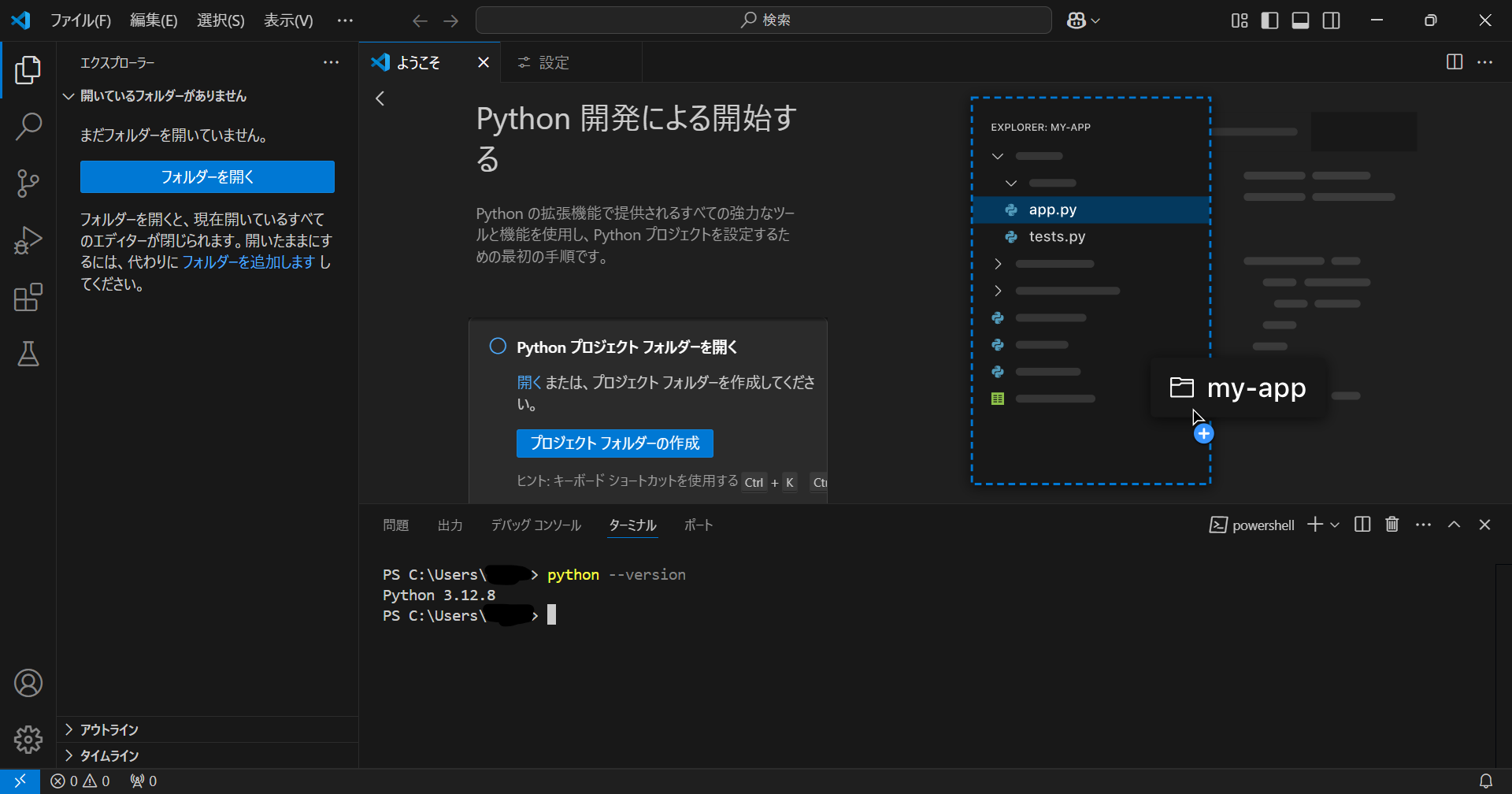Switch to the Debug Console tab

(536, 525)
